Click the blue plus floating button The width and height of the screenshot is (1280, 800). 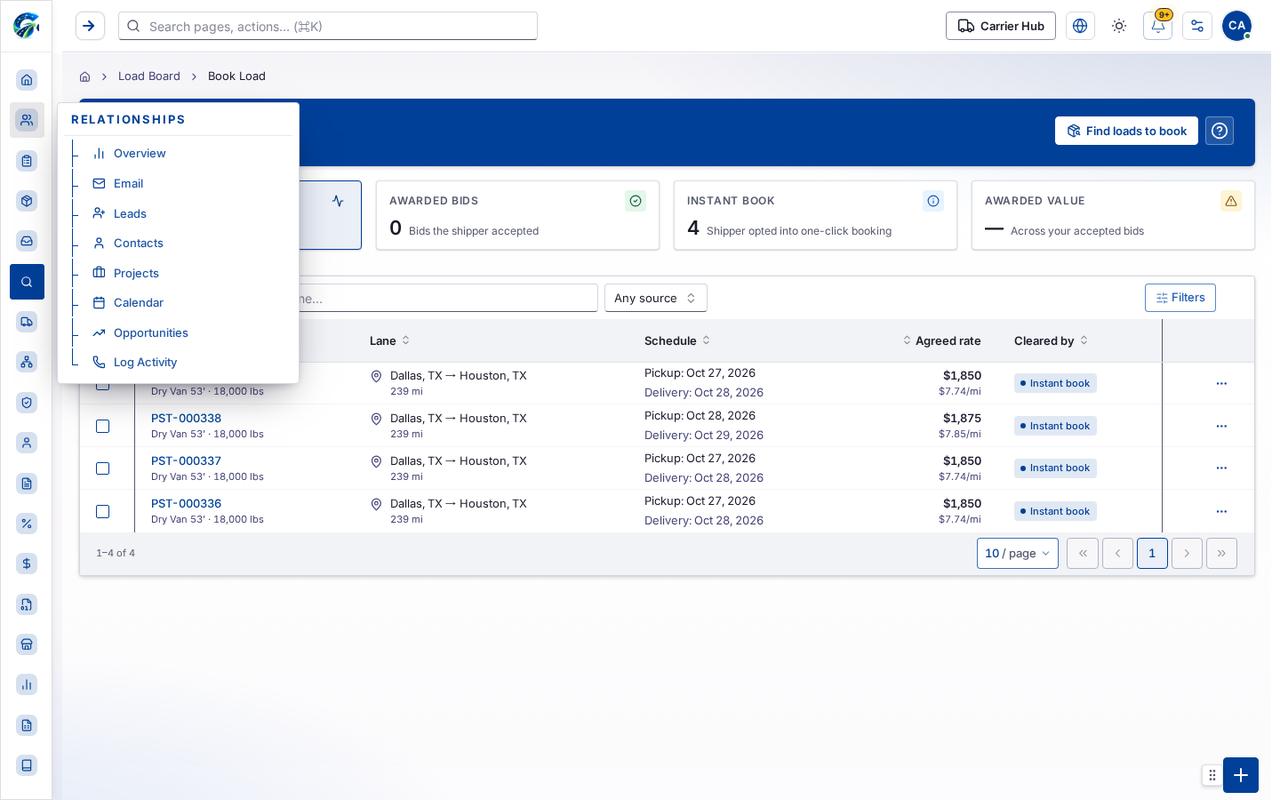(x=1240, y=775)
